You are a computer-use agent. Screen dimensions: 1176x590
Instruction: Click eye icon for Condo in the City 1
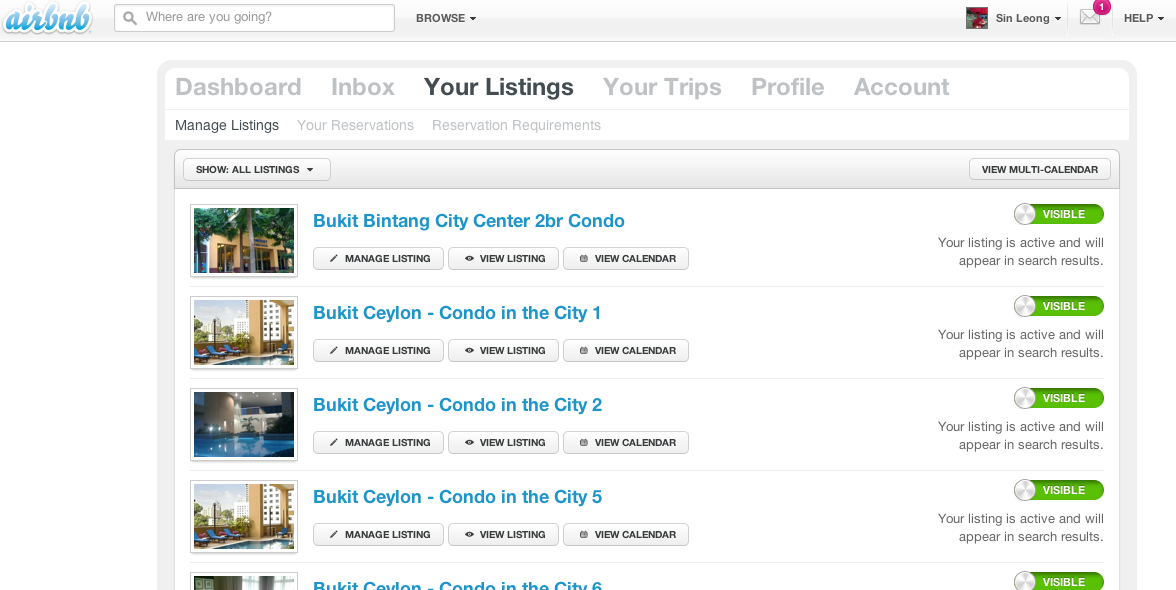coord(469,351)
